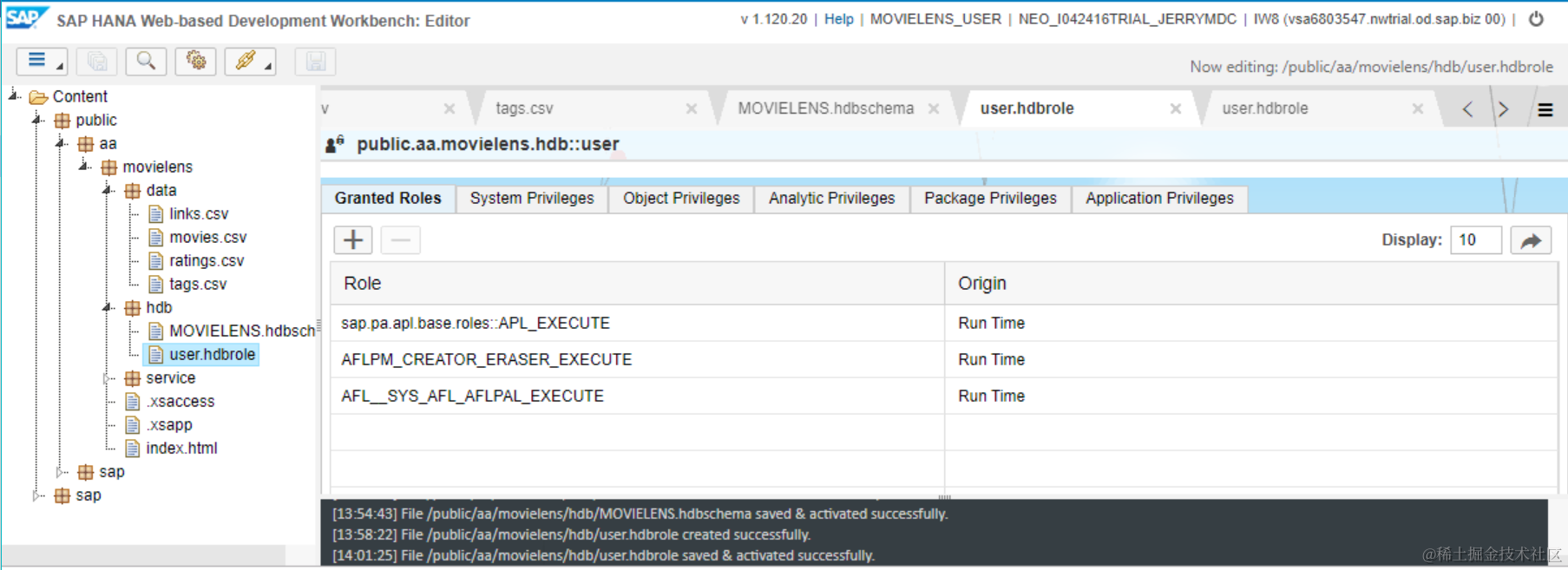Select the AFLPM_CREATOR_ERASER_EXECUTE role row
The width and height of the screenshot is (1568, 570).
pos(944,359)
